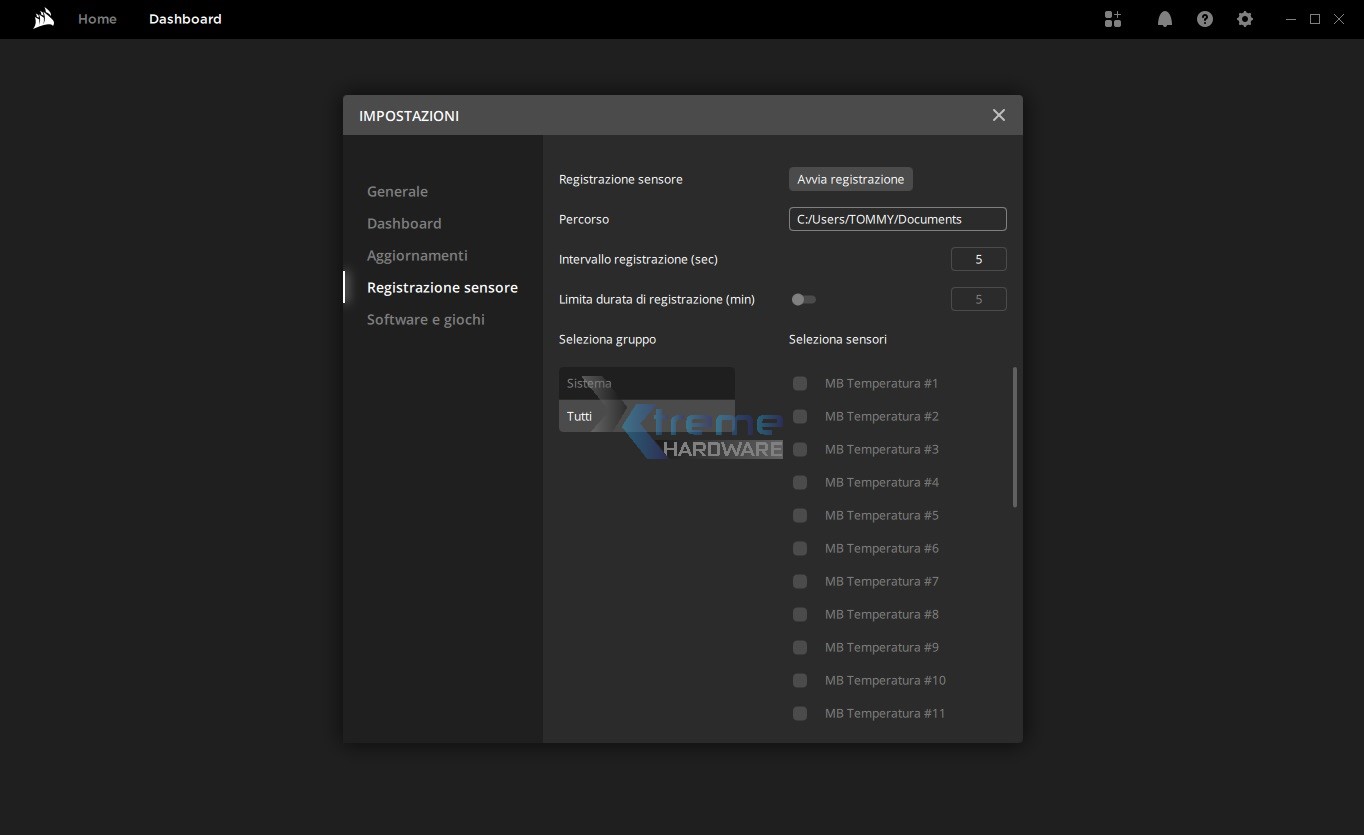The image size is (1364, 835).
Task: Click the Intervallo registrazione seconds field
Action: (978, 259)
